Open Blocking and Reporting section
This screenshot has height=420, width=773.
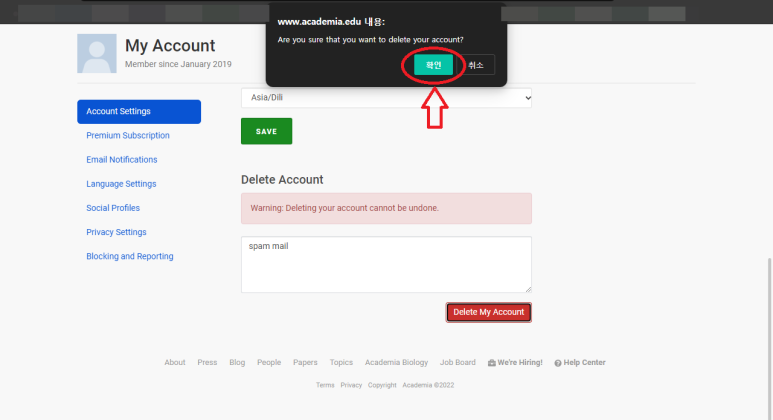coord(130,256)
